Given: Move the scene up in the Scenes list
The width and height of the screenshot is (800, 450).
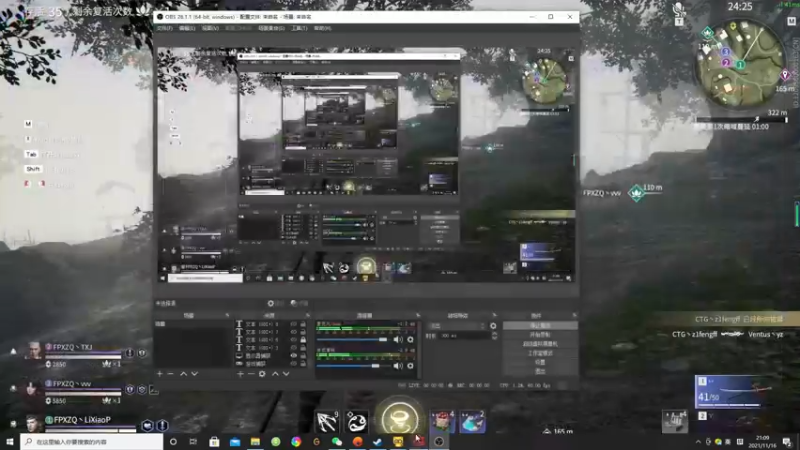Looking at the screenshot, I should pyautogui.click(x=183, y=374).
